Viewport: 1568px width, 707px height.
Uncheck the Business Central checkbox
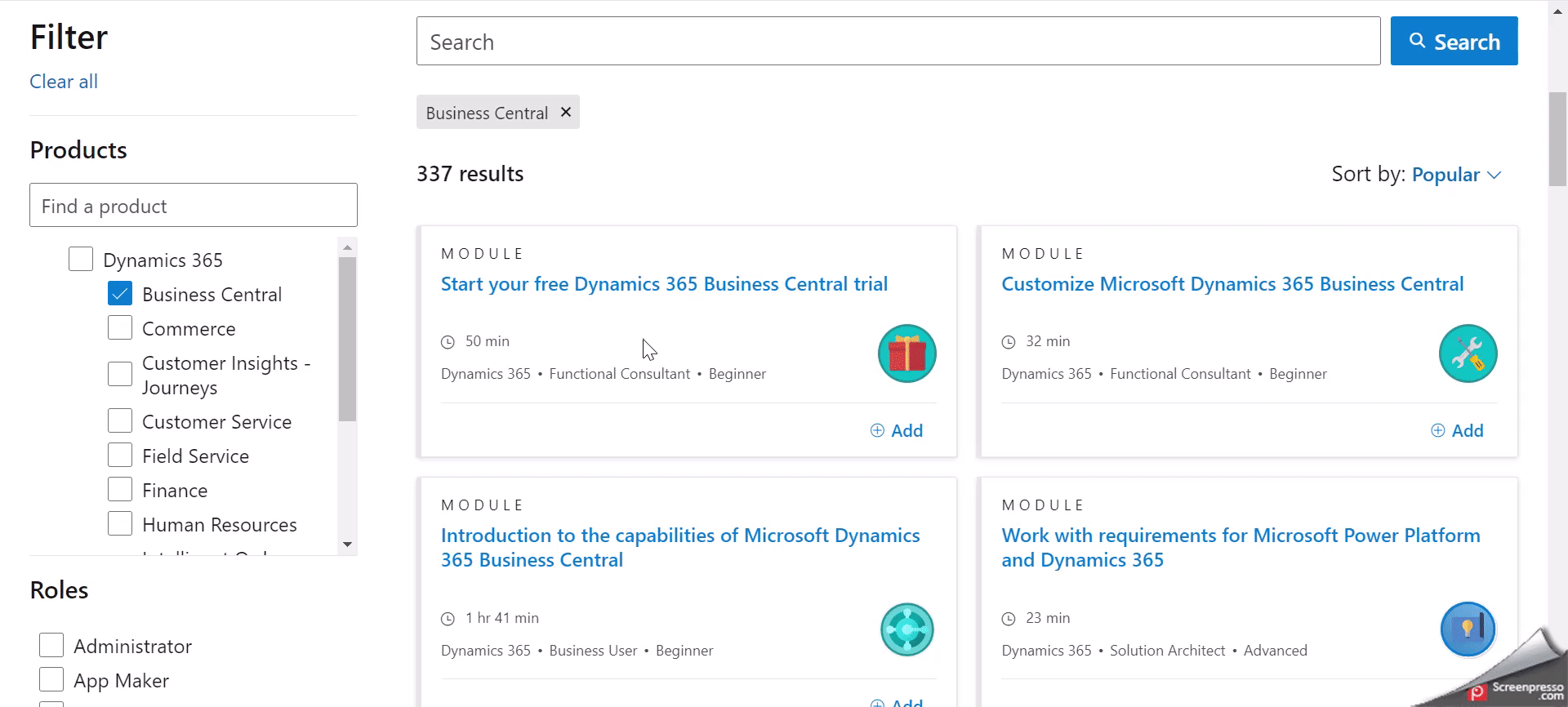point(120,294)
